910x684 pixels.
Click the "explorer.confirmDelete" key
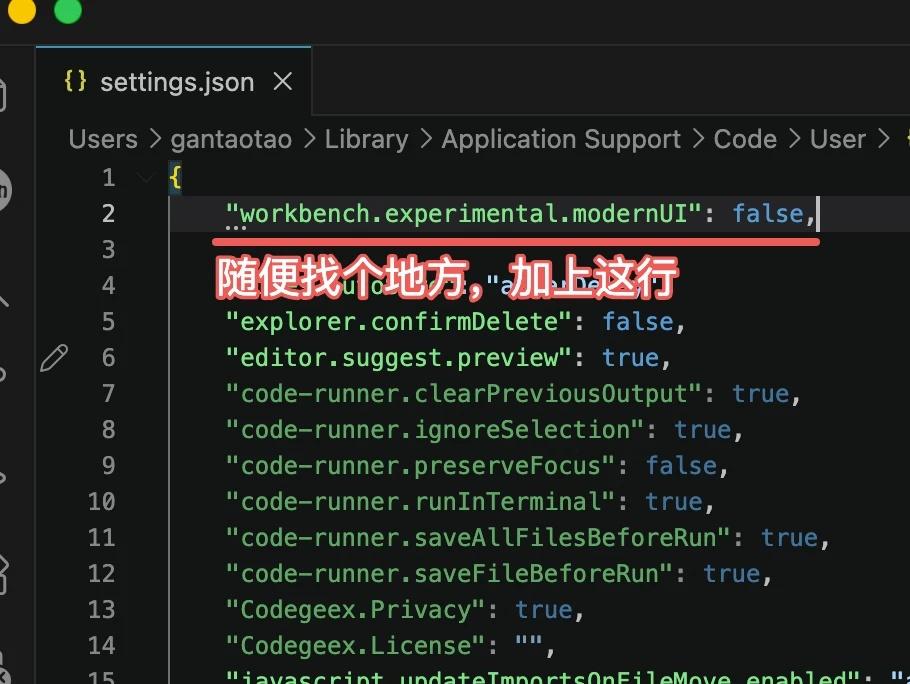[399, 322]
